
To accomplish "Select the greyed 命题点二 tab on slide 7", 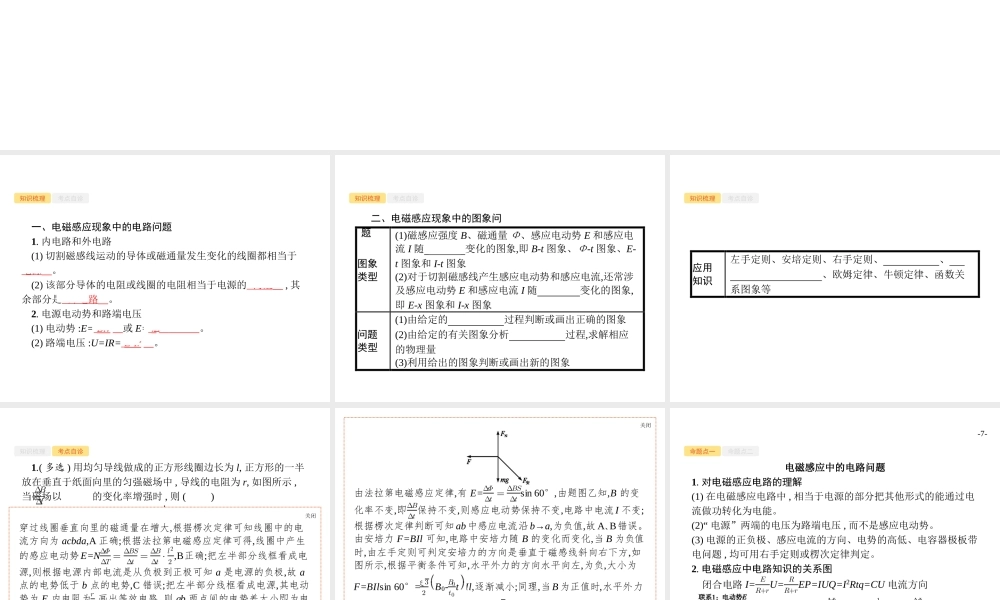I will [x=740, y=451].
